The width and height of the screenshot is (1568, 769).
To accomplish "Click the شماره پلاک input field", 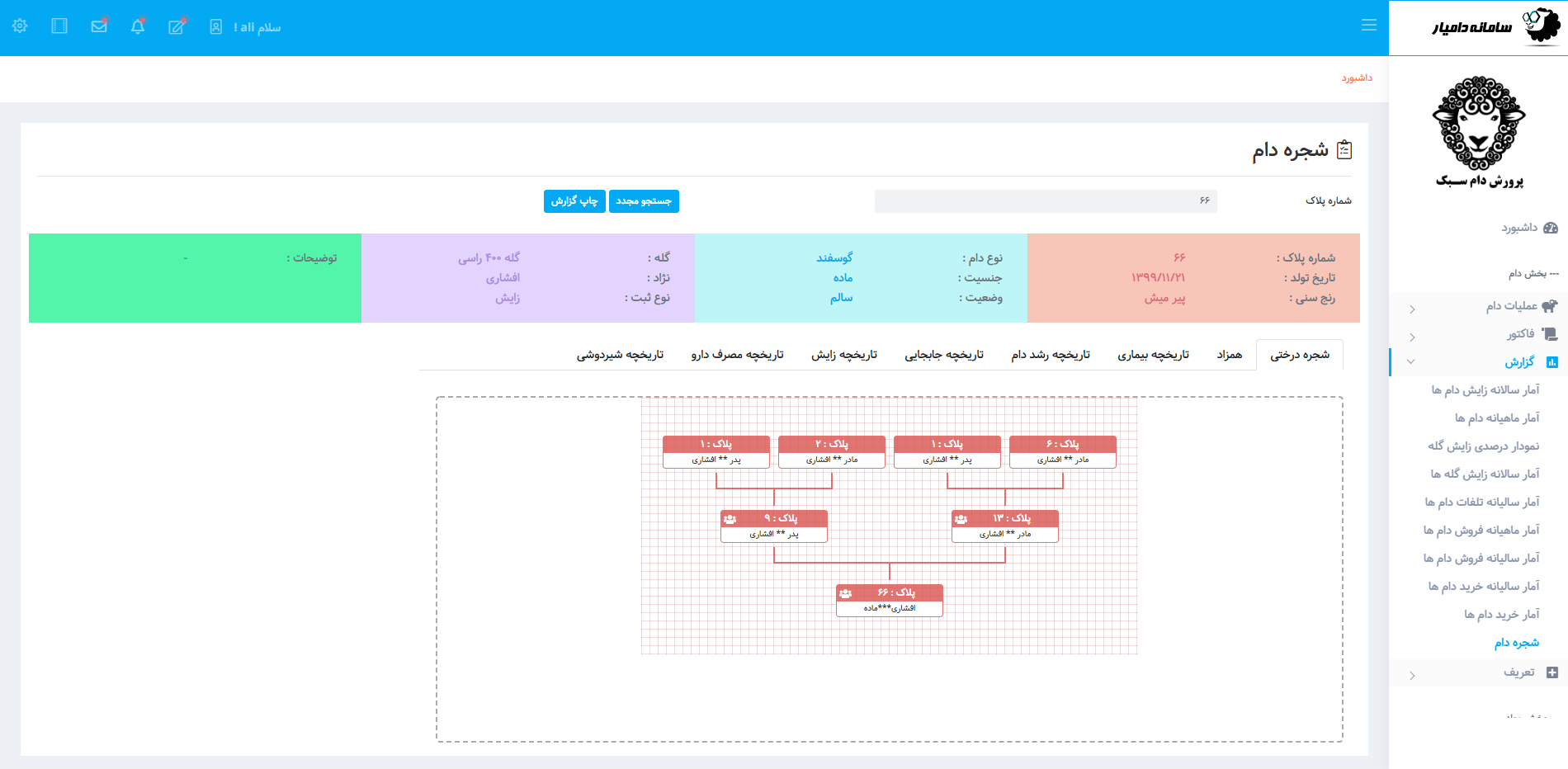I will (1045, 201).
